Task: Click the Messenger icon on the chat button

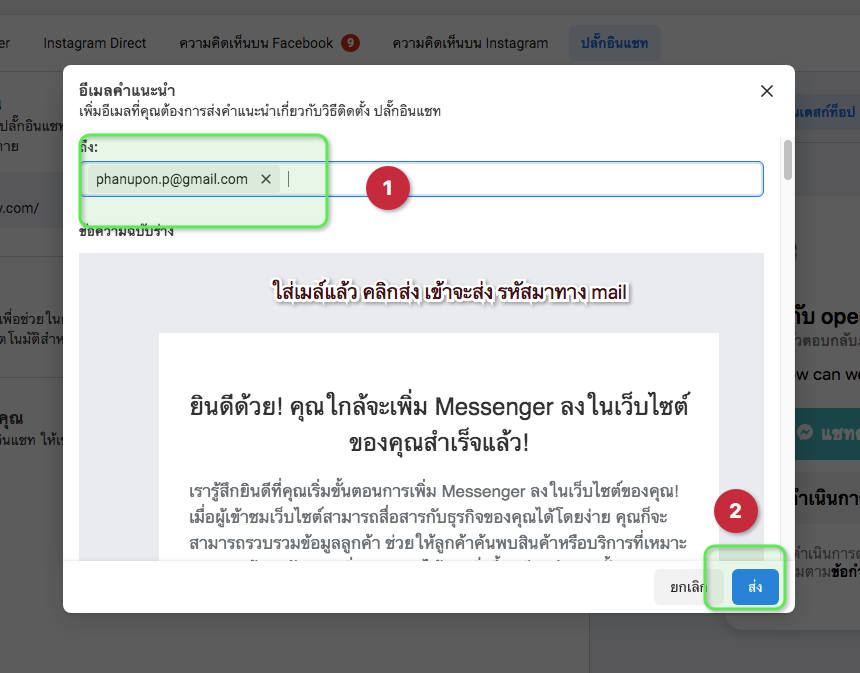Action: (x=804, y=434)
